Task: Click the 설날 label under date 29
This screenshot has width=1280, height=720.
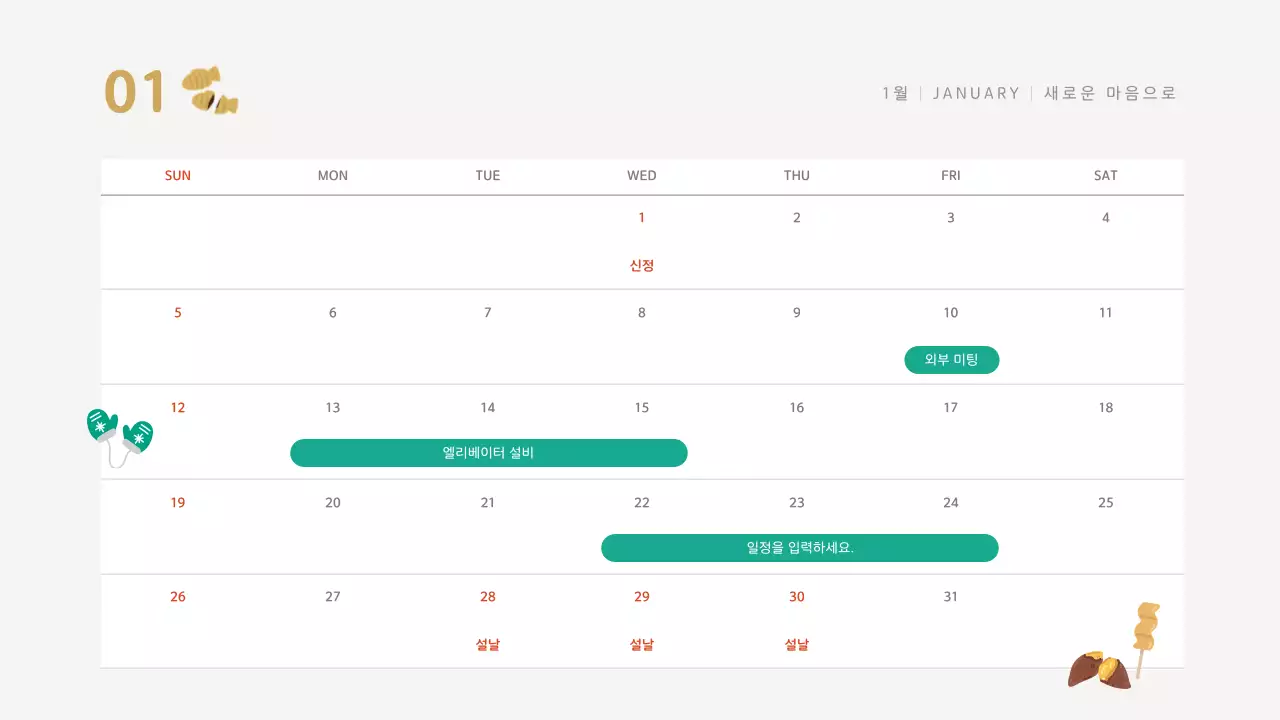Action: (x=642, y=645)
